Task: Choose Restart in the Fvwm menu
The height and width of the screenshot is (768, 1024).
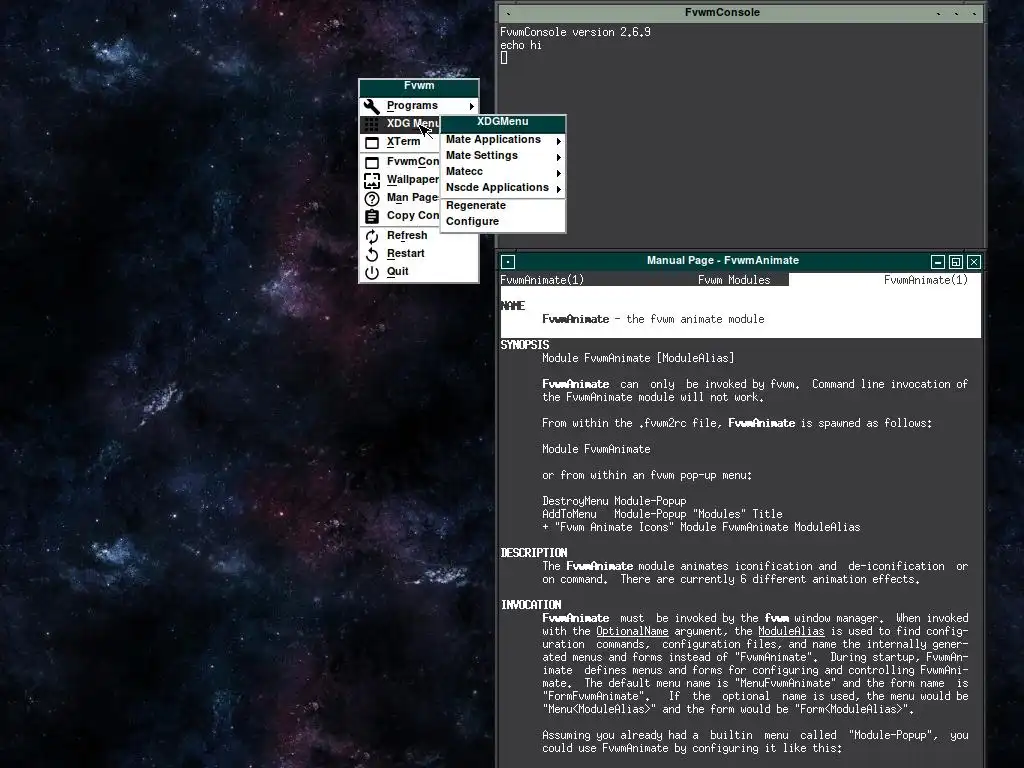Action: (x=419, y=254)
